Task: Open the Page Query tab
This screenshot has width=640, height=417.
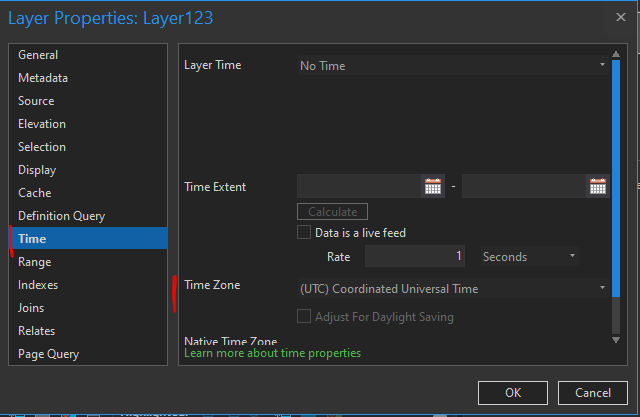Action: (x=48, y=354)
